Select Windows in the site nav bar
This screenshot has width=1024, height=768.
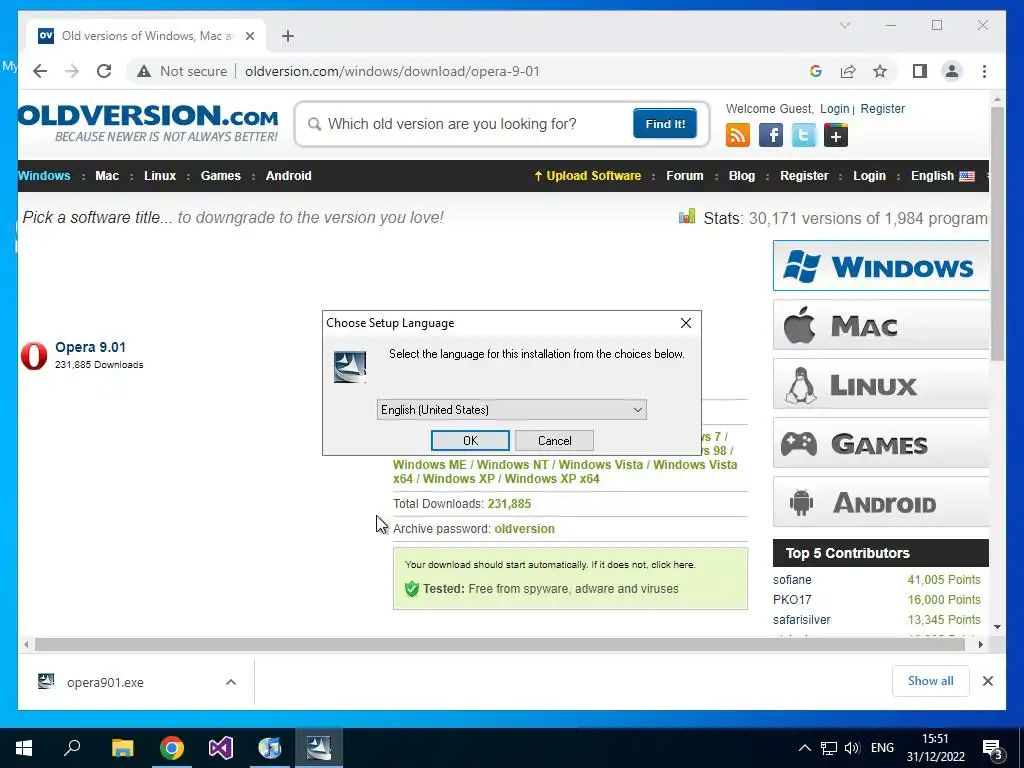coord(44,176)
